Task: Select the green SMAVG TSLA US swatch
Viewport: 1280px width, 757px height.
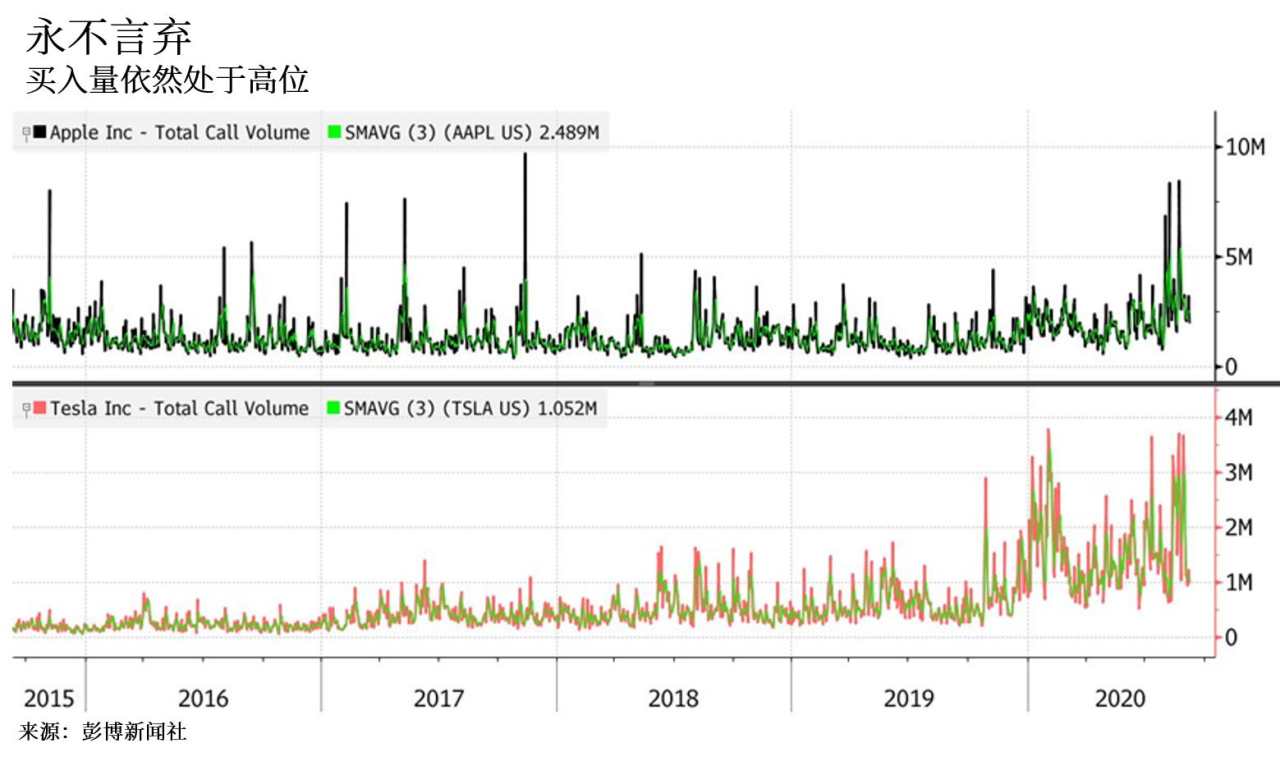Action: (x=334, y=408)
